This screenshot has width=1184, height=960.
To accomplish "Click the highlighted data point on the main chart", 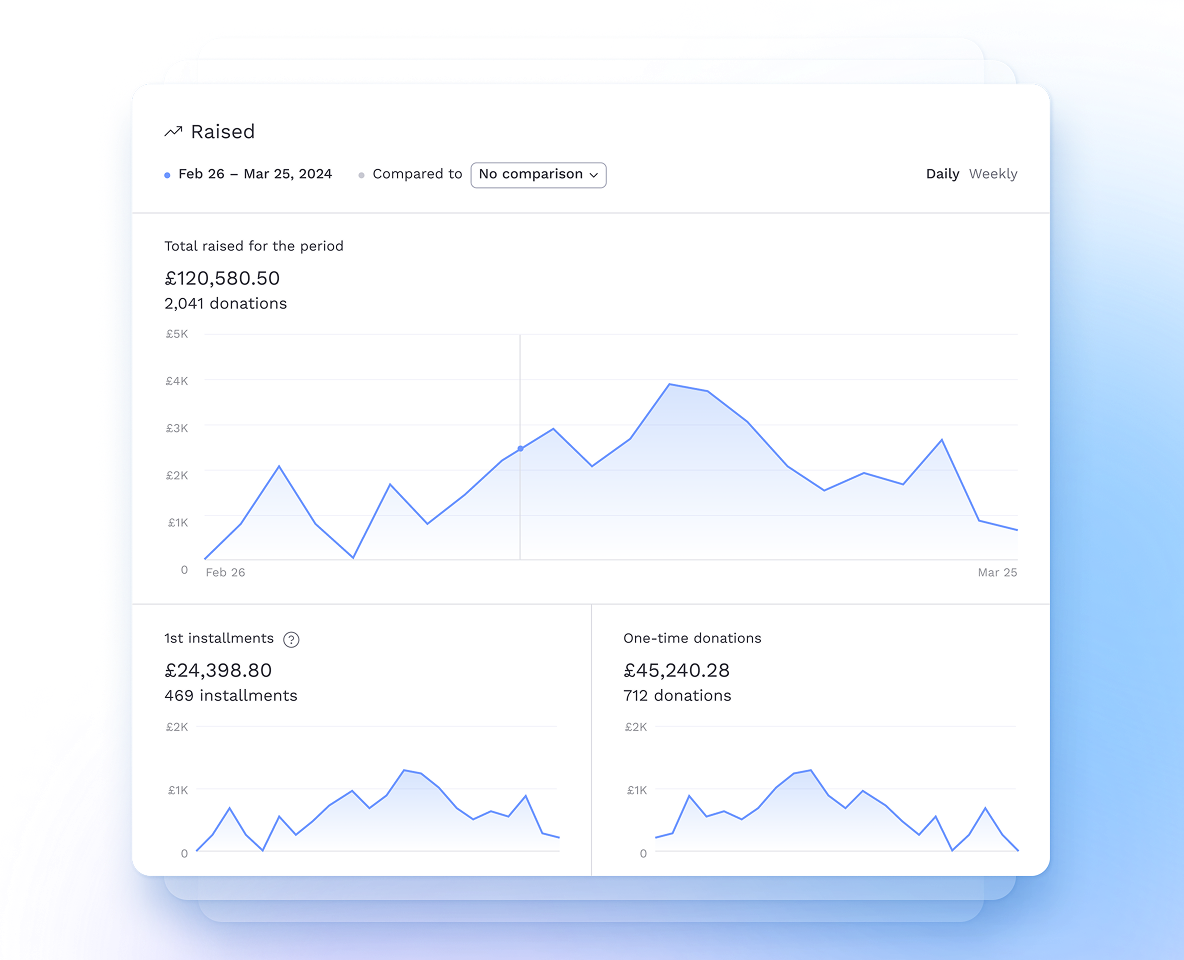I will (520, 450).
